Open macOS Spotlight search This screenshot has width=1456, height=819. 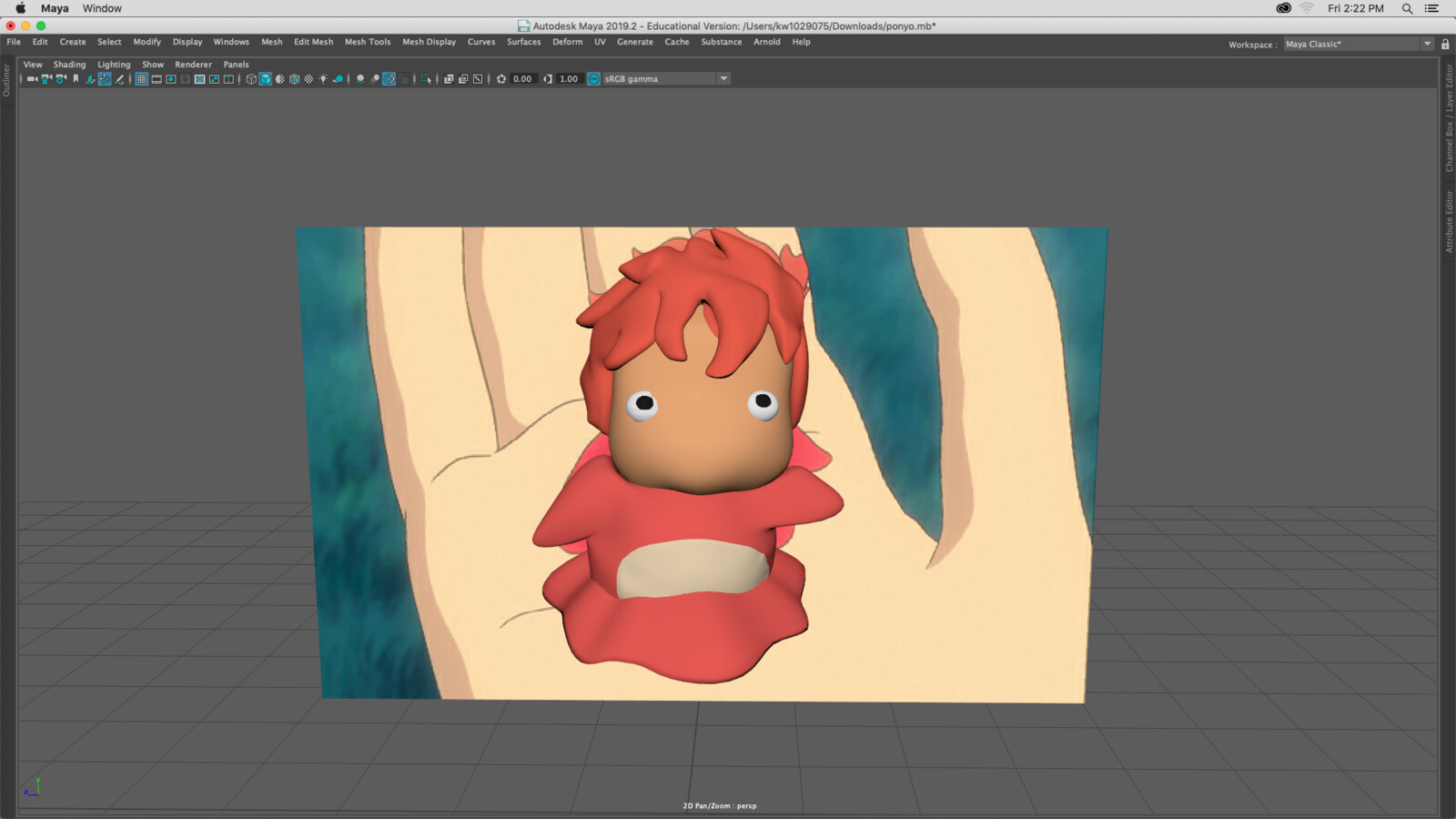coord(1407,8)
